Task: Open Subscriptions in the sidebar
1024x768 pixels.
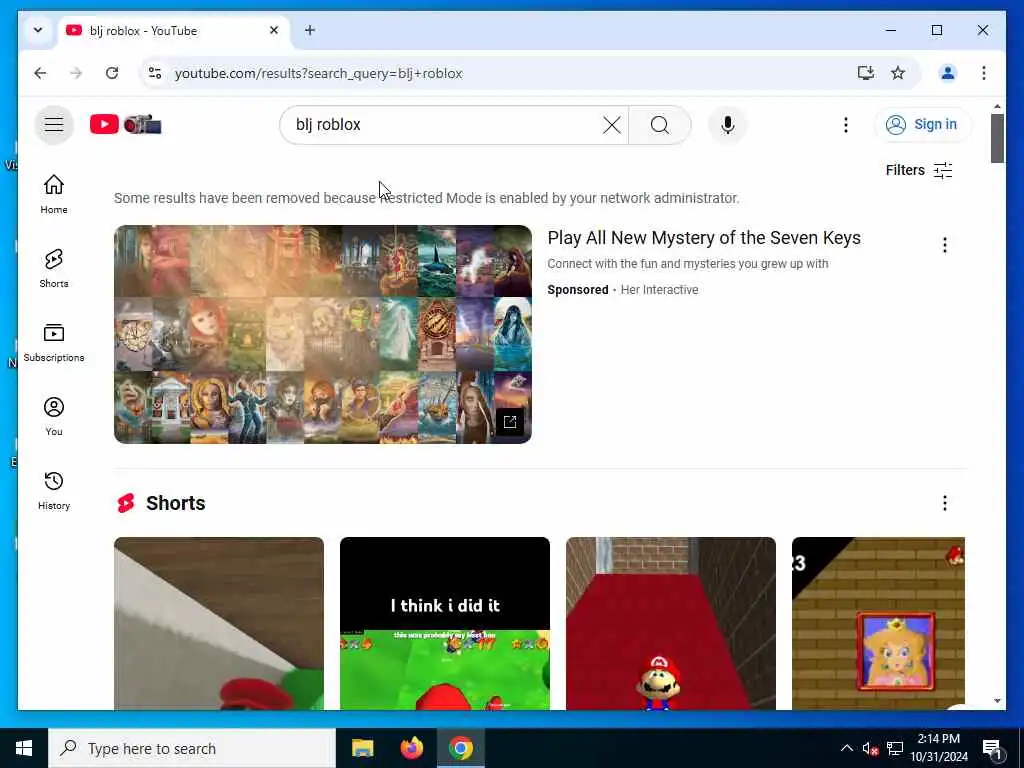Action: pyautogui.click(x=54, y=342)
